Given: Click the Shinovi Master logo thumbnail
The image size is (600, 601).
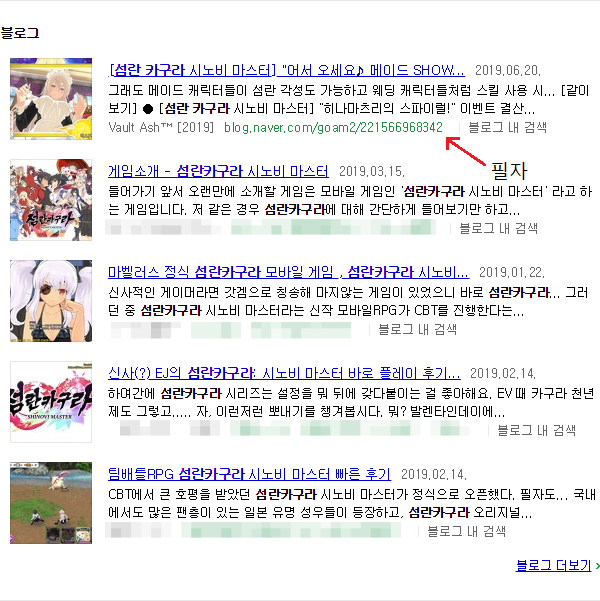Looking at the screenshot, I should [51, 402].
